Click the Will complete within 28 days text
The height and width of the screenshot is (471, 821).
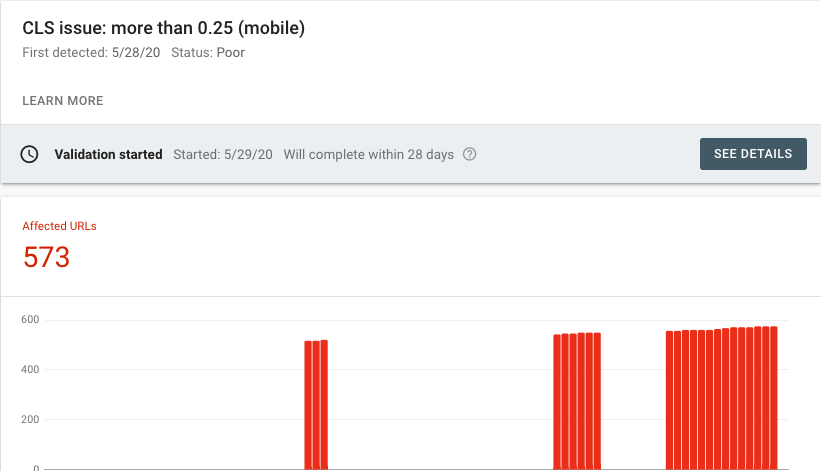369,154
